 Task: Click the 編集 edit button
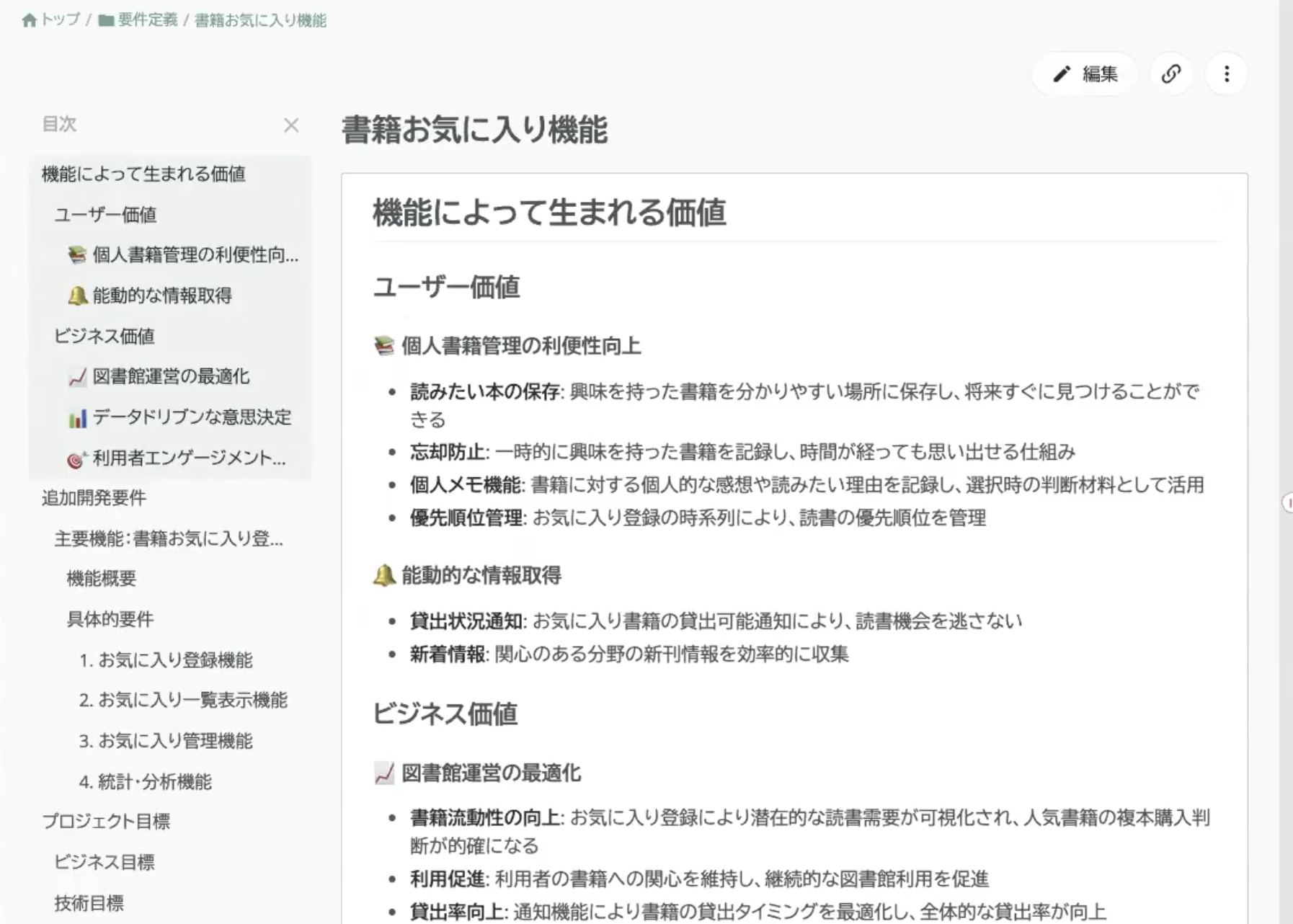click(x=1085, y=74)
